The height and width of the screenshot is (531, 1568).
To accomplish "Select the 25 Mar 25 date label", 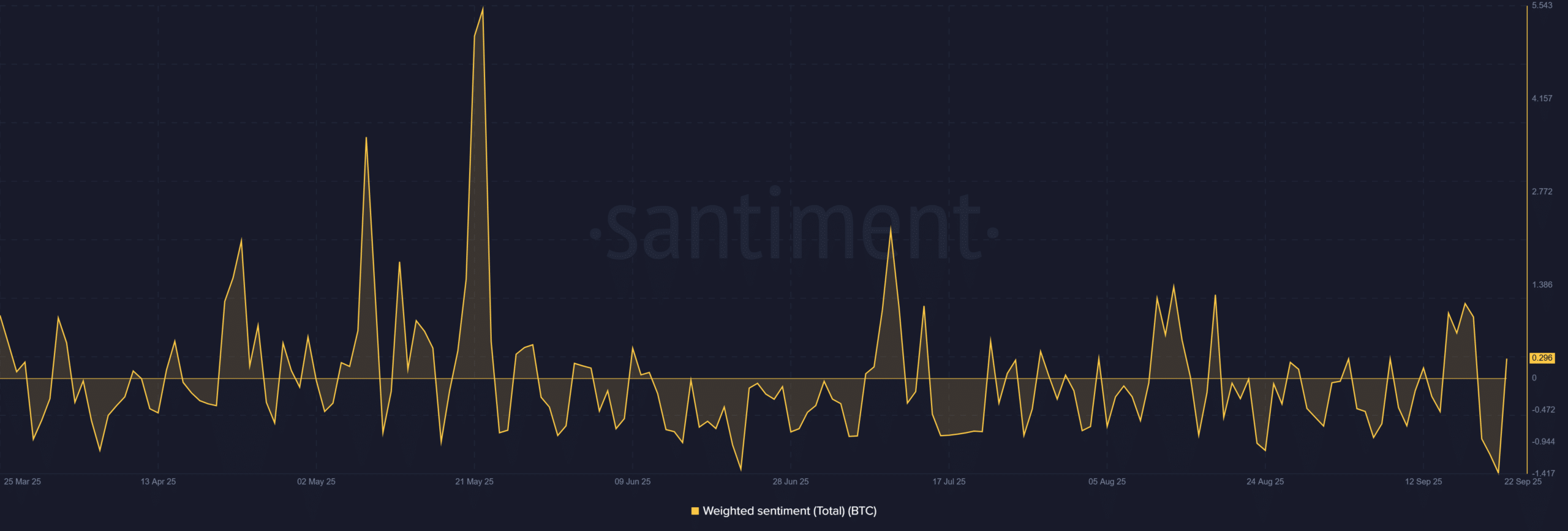I will [23, 481].
